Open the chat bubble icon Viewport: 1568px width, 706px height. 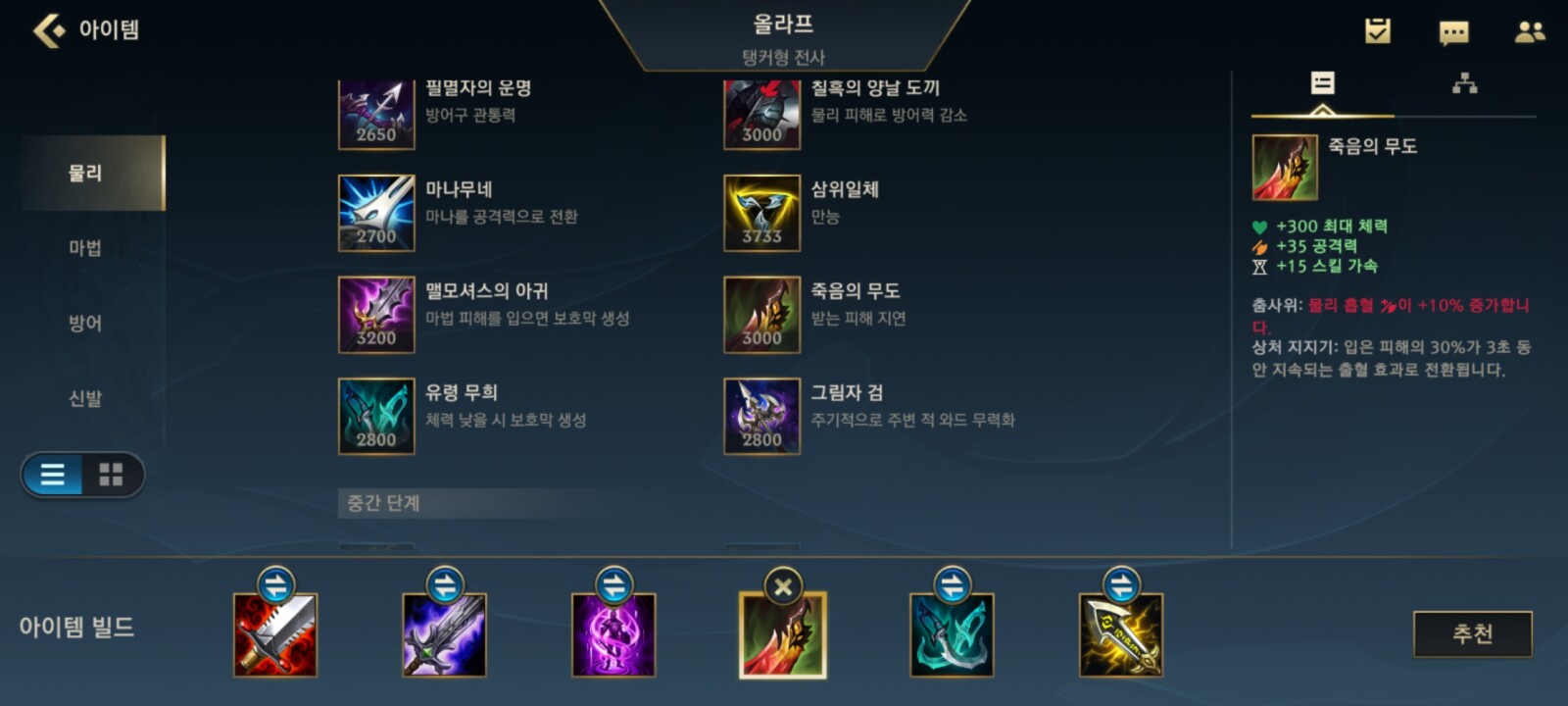click(x=1453, y=32)
